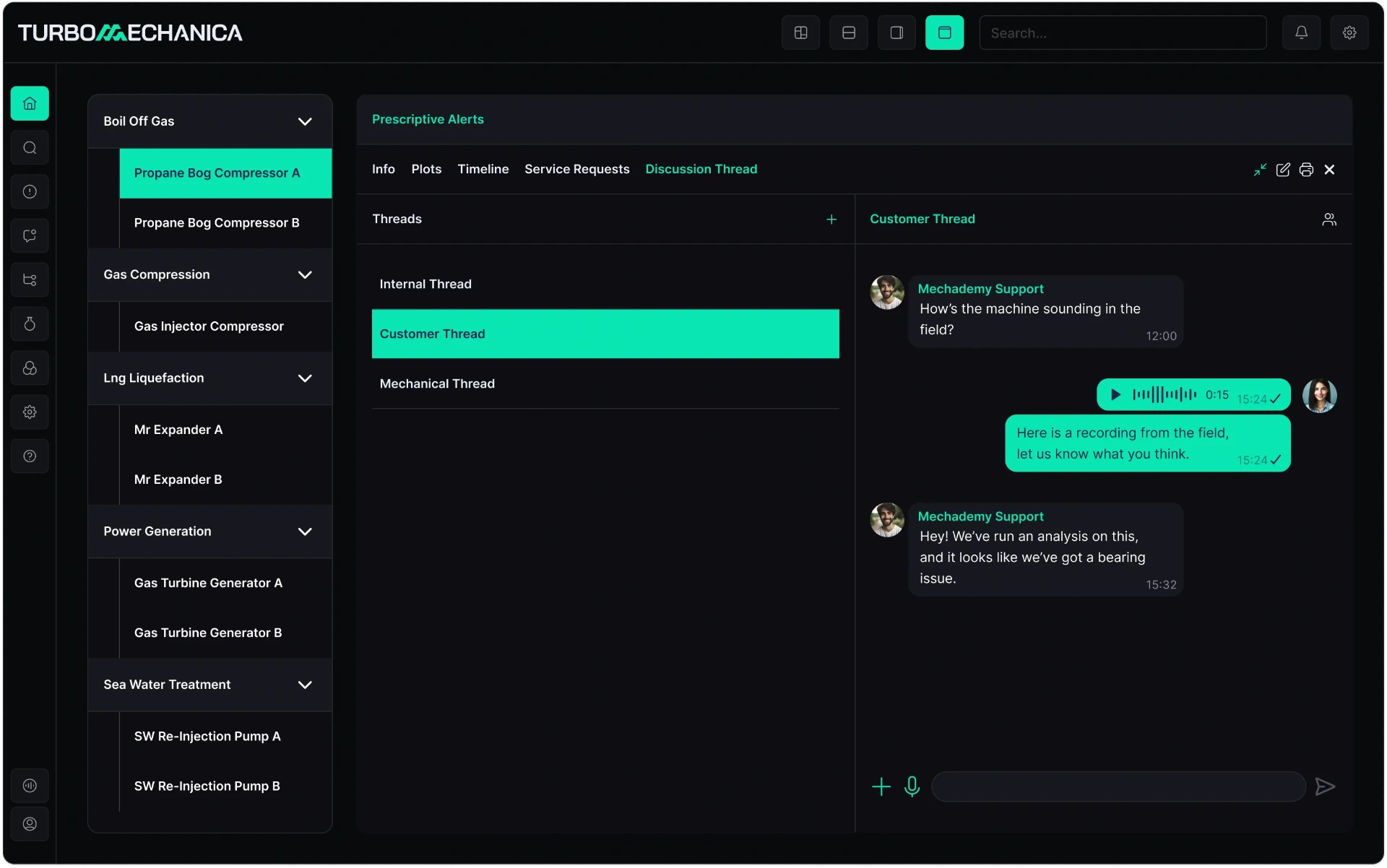Add an attachment with plus icon
This screenshot has width=1387, height=868.
point(881,786)
